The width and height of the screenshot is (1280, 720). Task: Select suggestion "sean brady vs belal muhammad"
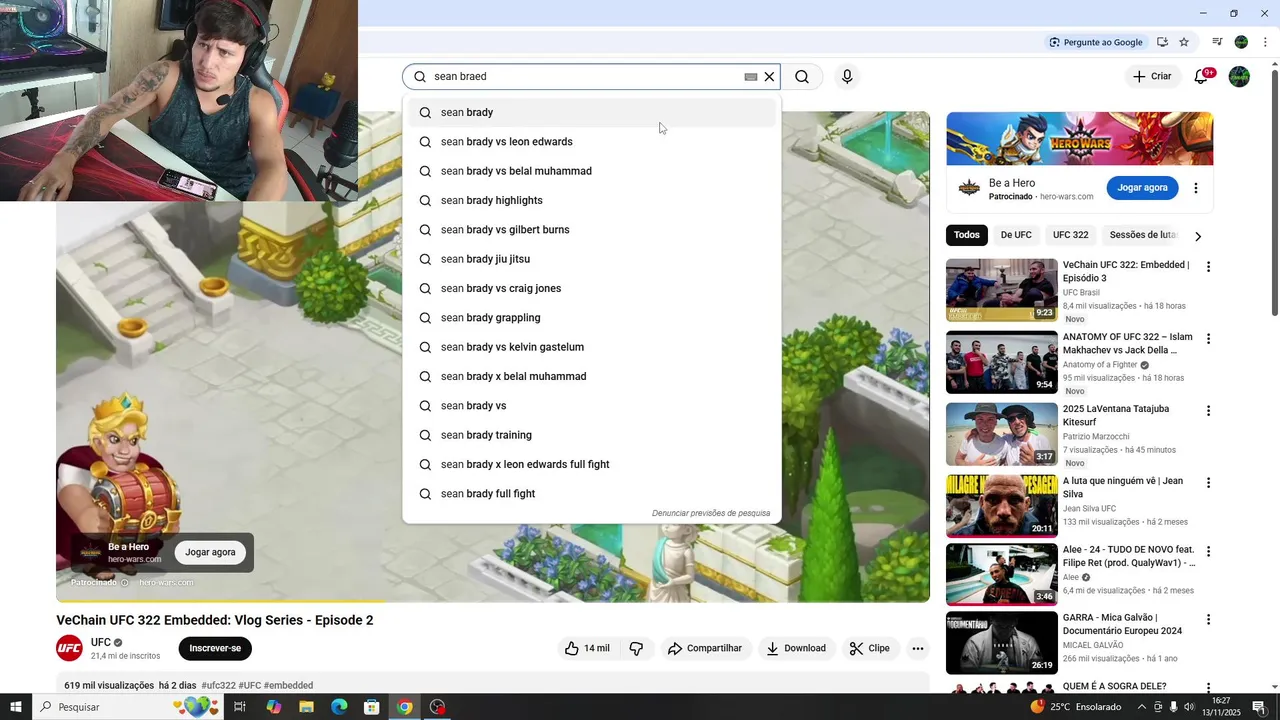pos(591,171)
